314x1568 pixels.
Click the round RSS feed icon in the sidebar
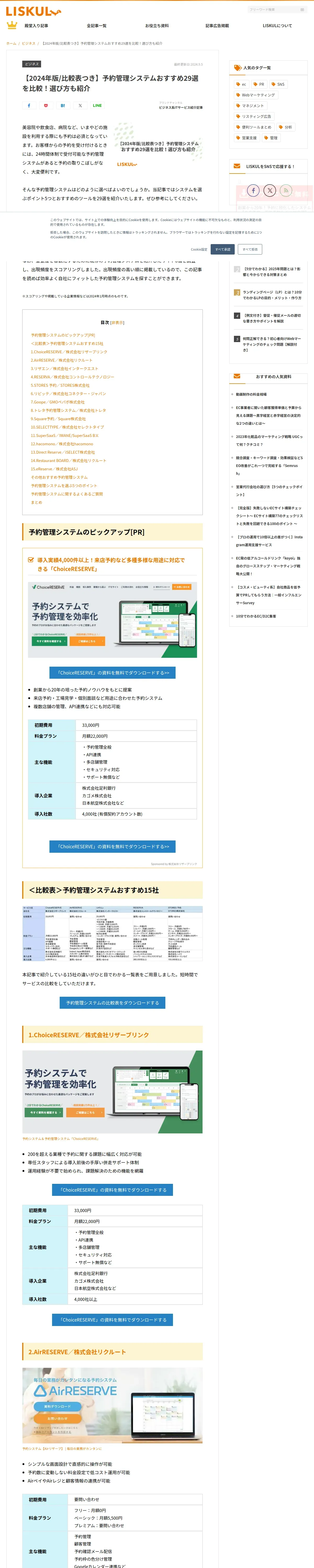pyautogui.click(x=286, y=191)
